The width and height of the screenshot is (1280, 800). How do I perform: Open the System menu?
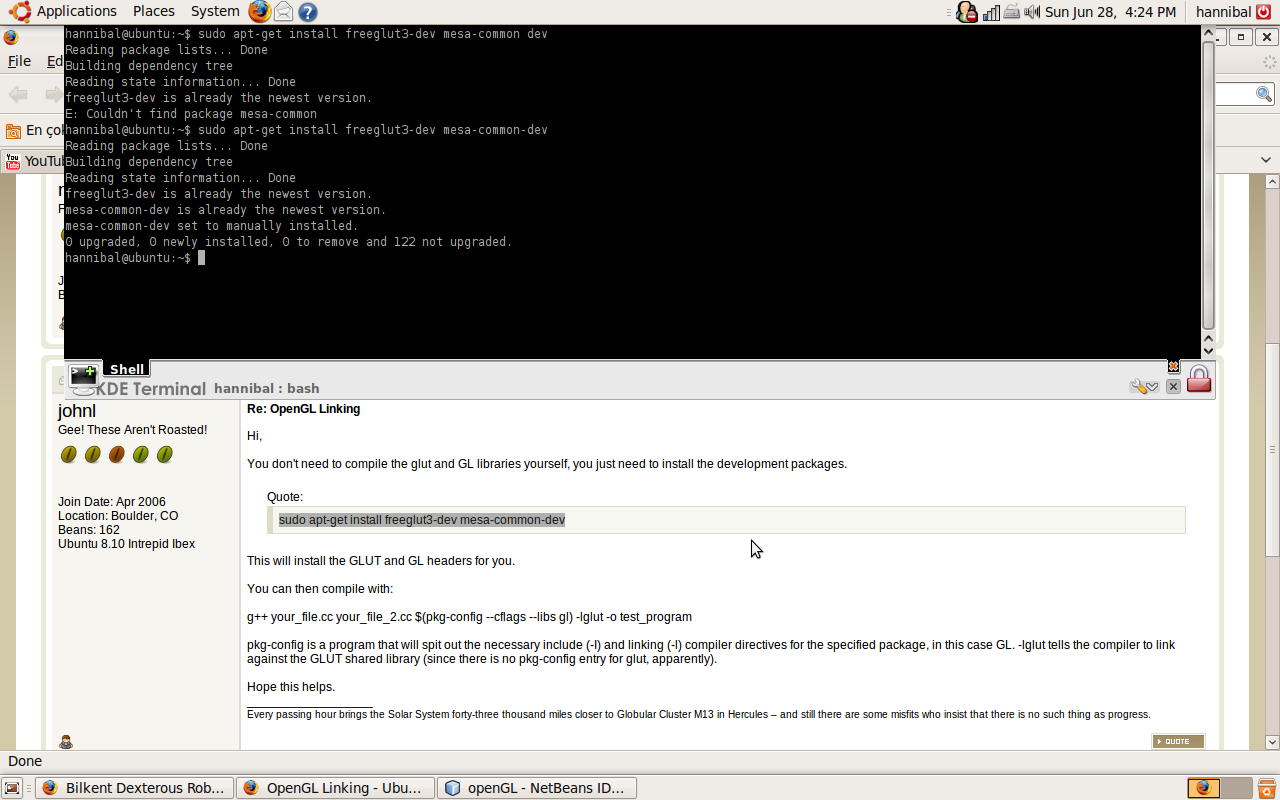tap(214, 11)
